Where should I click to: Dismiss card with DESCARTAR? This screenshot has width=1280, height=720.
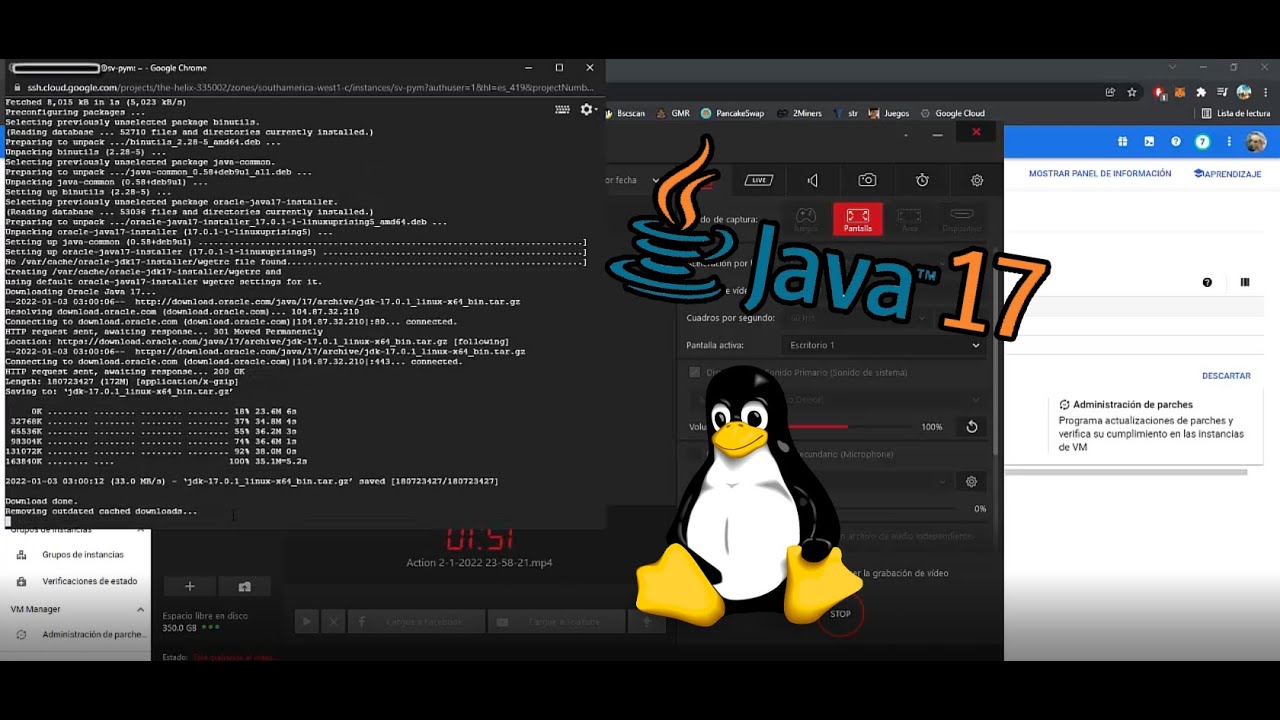click(x=1226, y=376)
